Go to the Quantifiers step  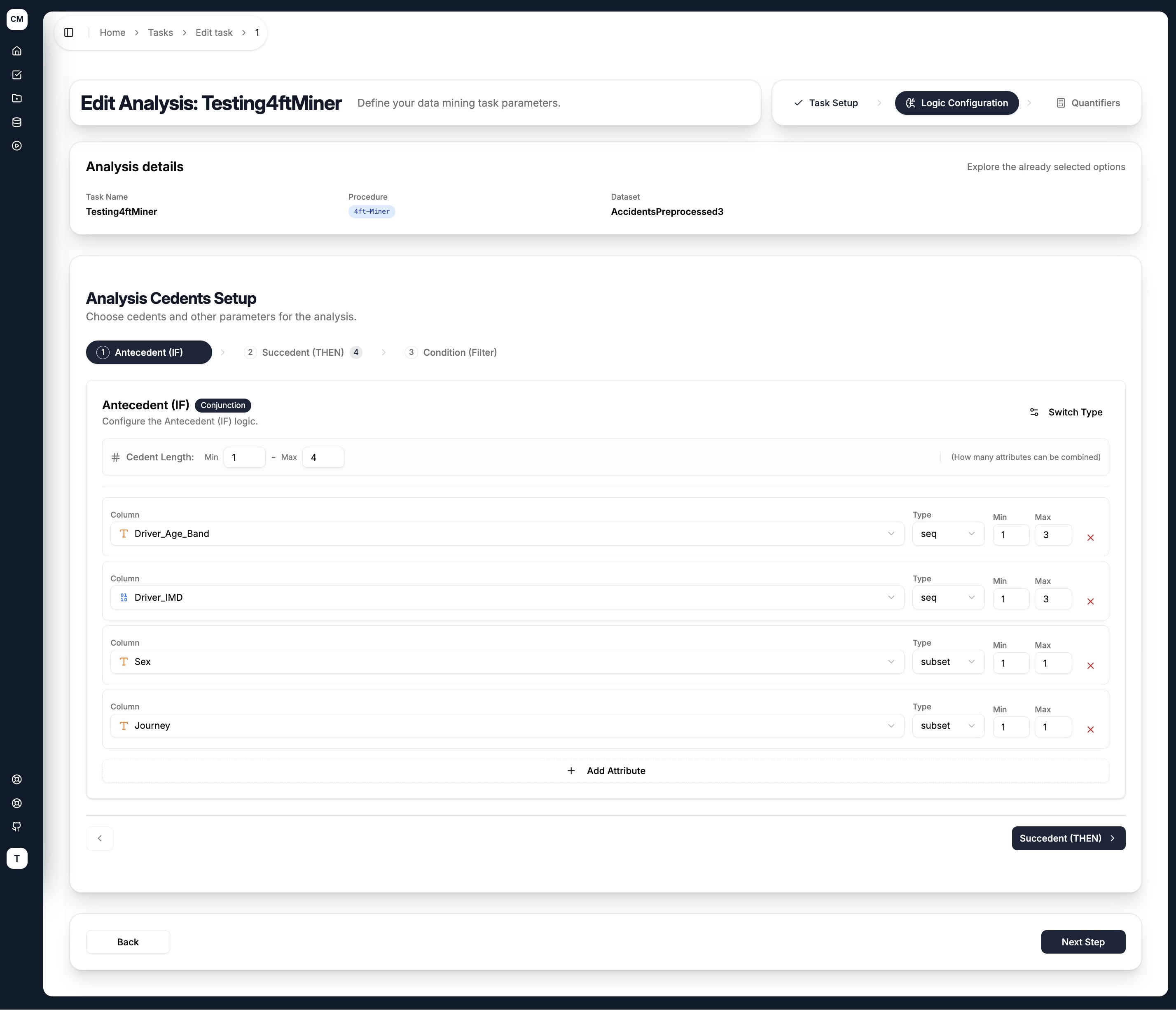[1088, 103]
